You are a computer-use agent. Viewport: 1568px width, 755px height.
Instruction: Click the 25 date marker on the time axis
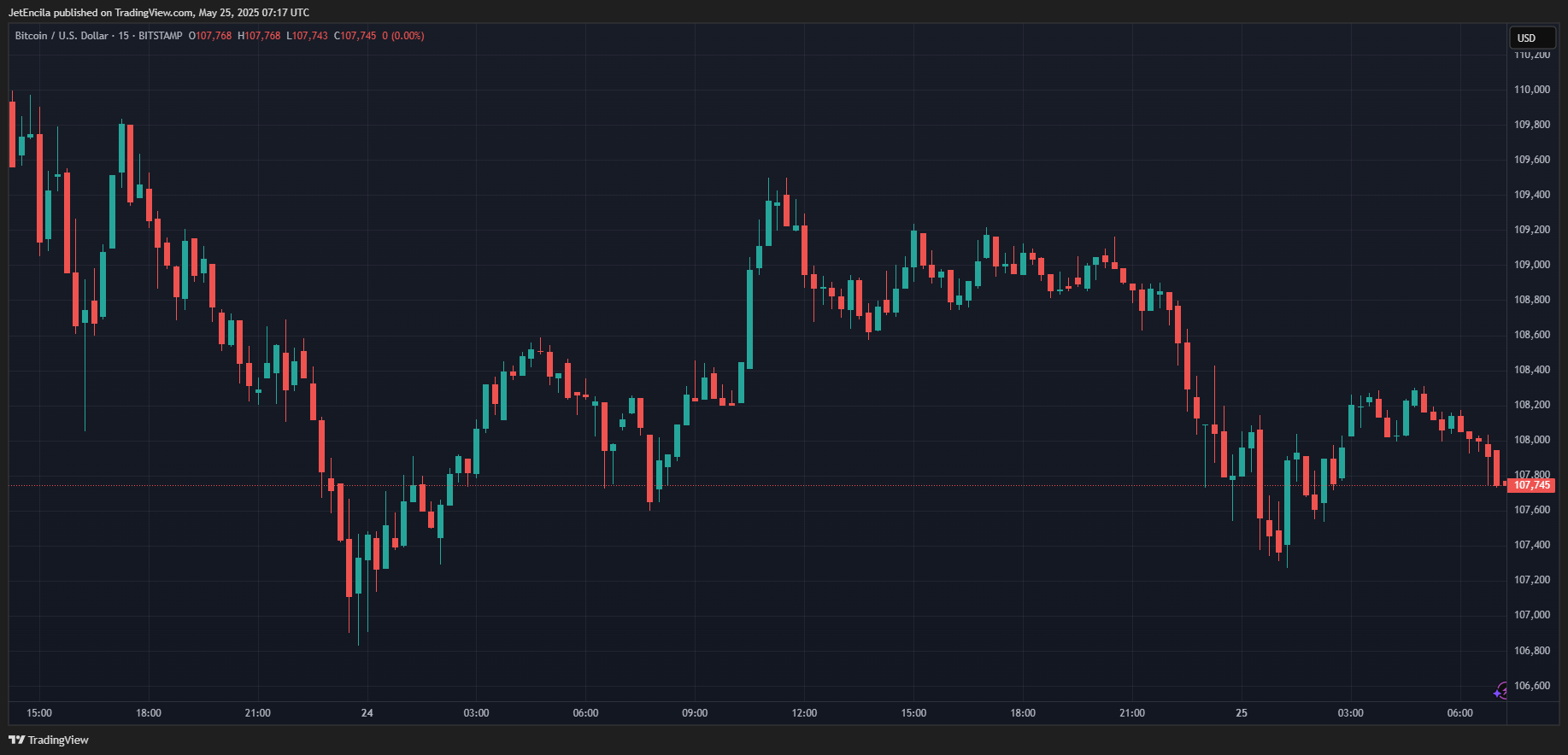pyautogui.click(x=1242, y=713)
